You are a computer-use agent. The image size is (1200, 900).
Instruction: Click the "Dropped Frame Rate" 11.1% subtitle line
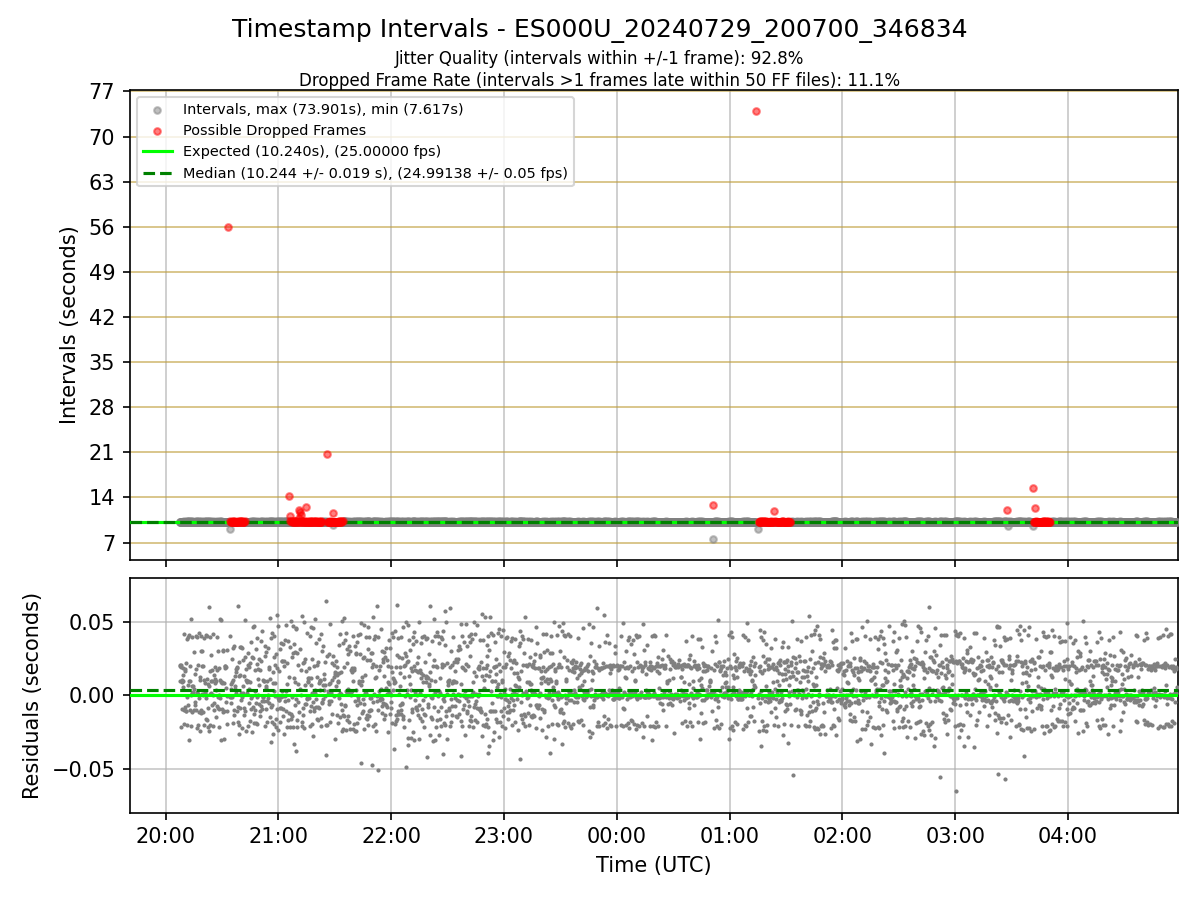[599, 80]
